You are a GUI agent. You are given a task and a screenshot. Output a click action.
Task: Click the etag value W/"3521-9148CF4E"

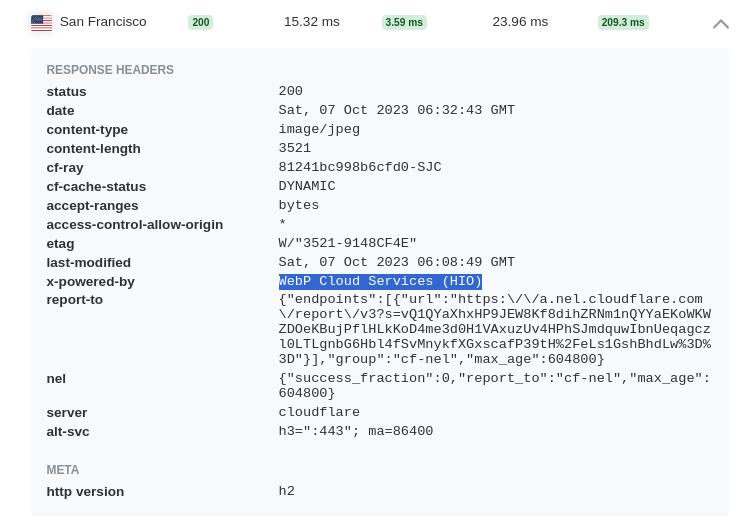[x=348, y=243]
